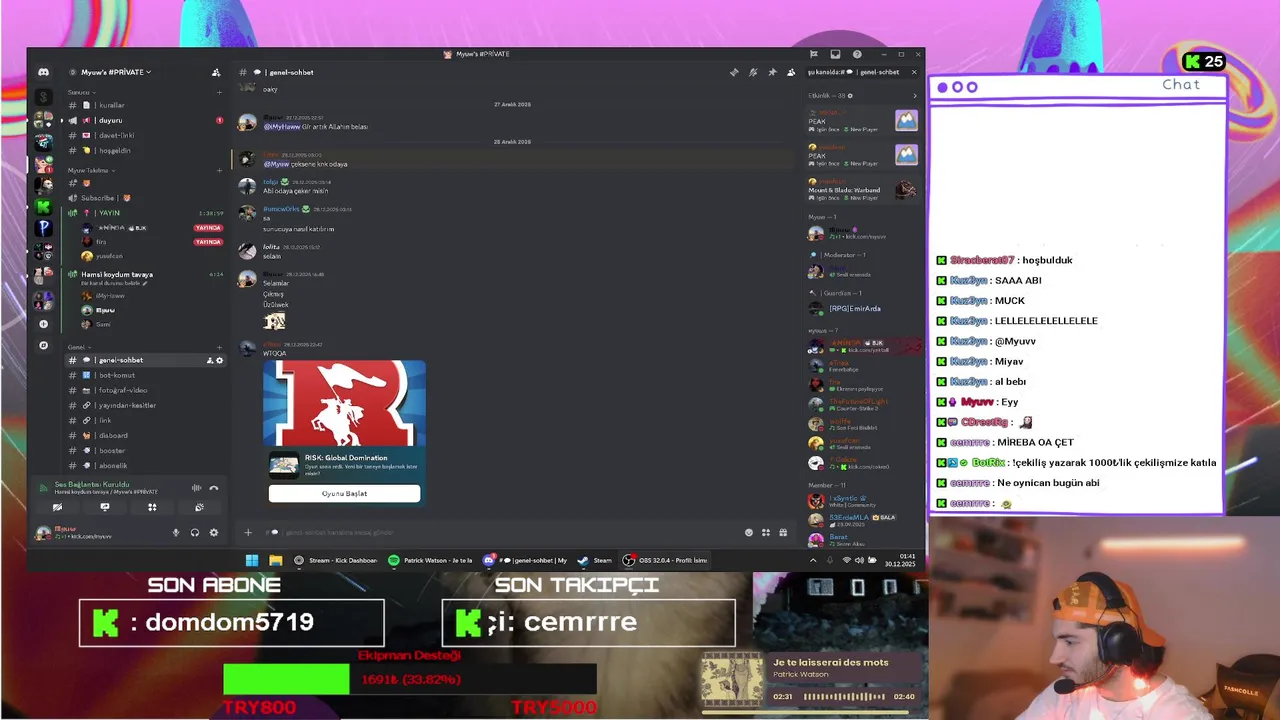Click the message input field for genel-sohbet
1280x720 pixels.
click(510, 532)
